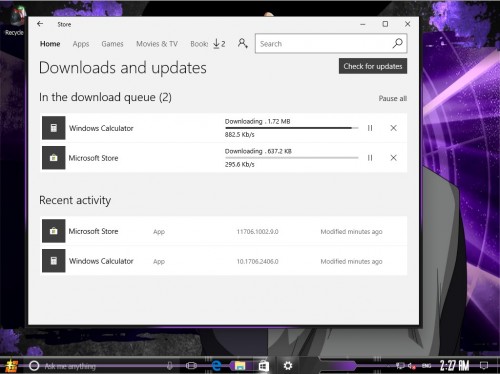Click version number 10.1706.2406.0

coord(257,262)
